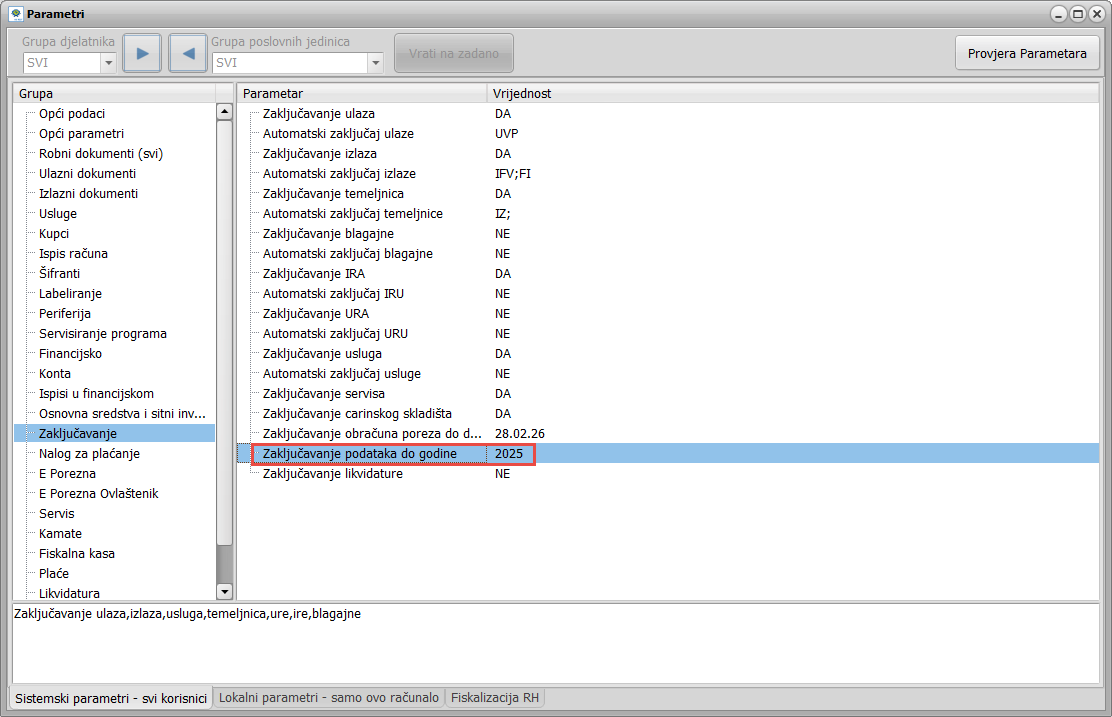The height and width of the screenshot is (717, 1112).
Task: Select the Sistemski parametri tab
Action: (110, 698)
